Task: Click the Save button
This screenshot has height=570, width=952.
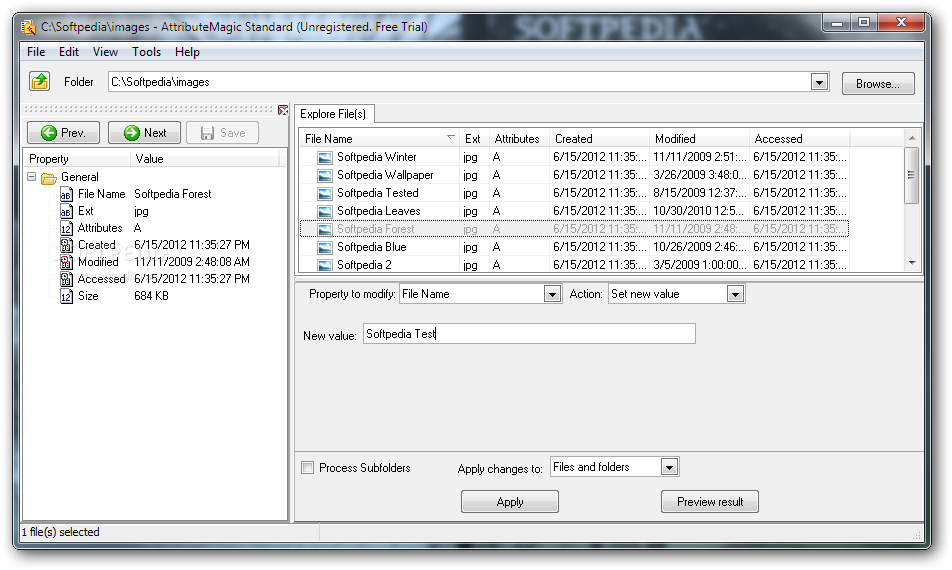Action: click(222, 133)
